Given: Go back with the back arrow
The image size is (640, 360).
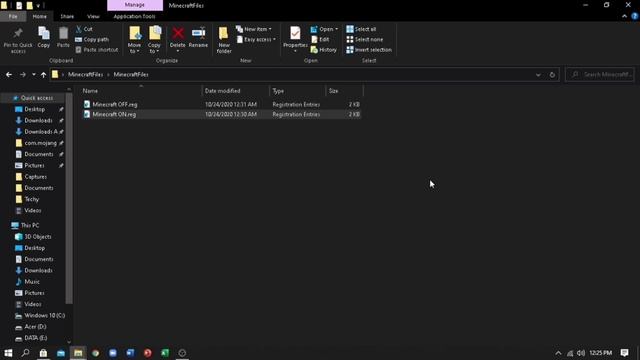Looking at the screenshot, I should point(9,75).
